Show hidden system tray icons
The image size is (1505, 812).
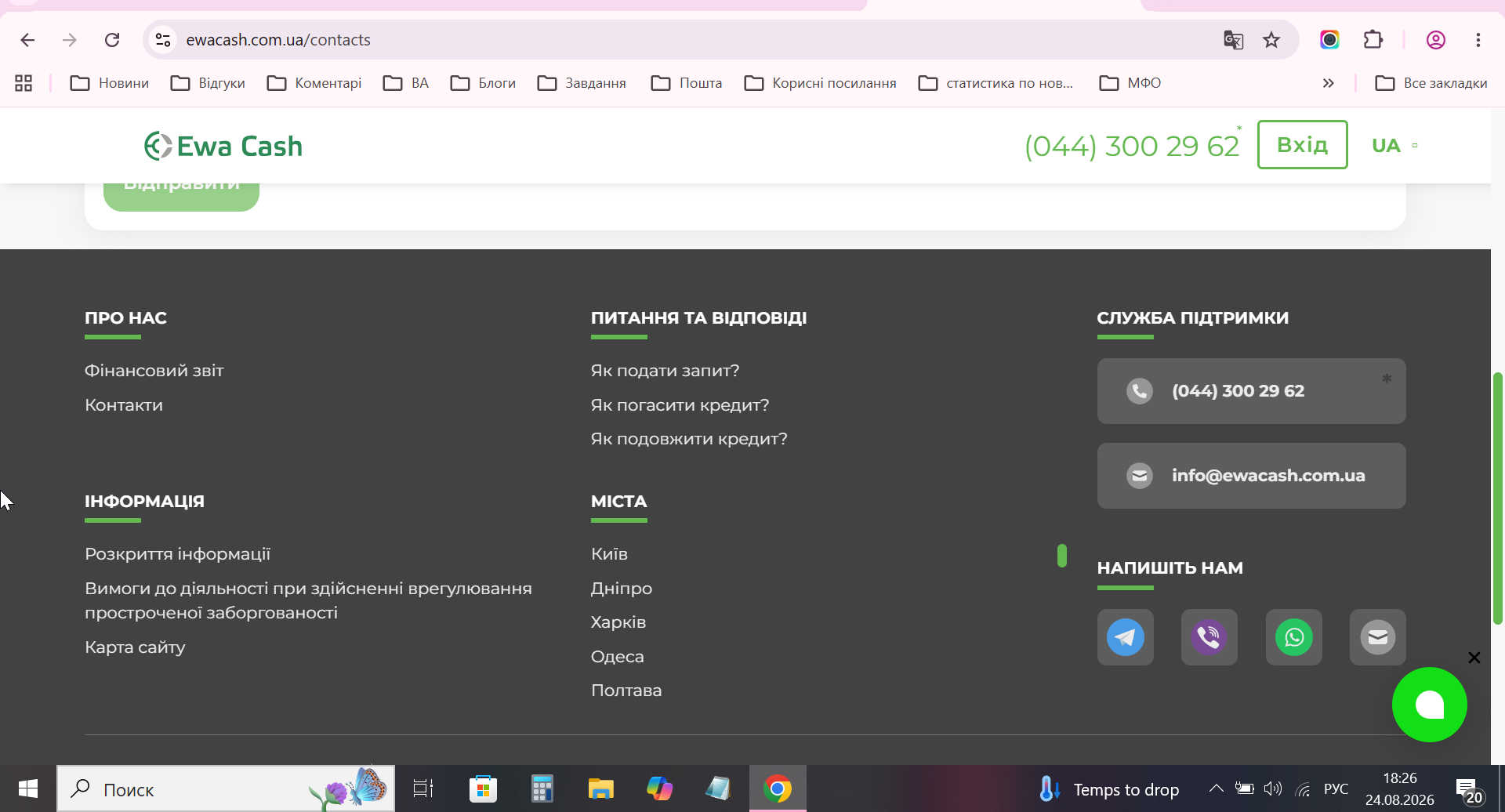coord(1216,788)
